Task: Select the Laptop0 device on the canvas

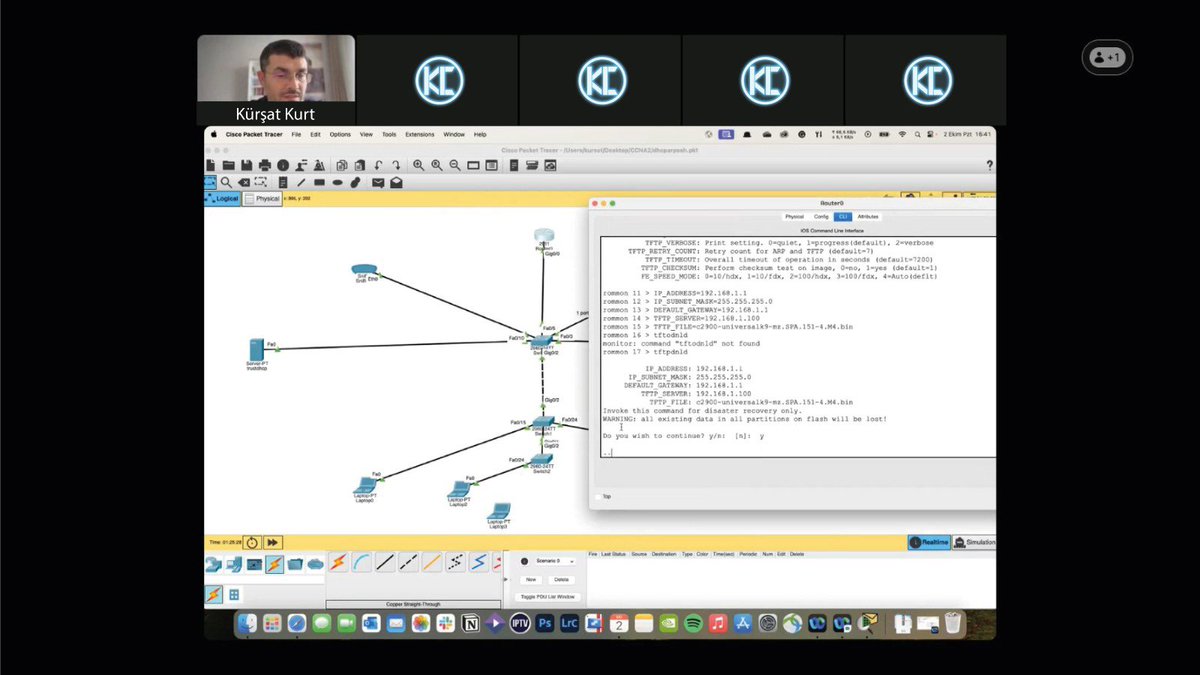Action: point(364,485)
